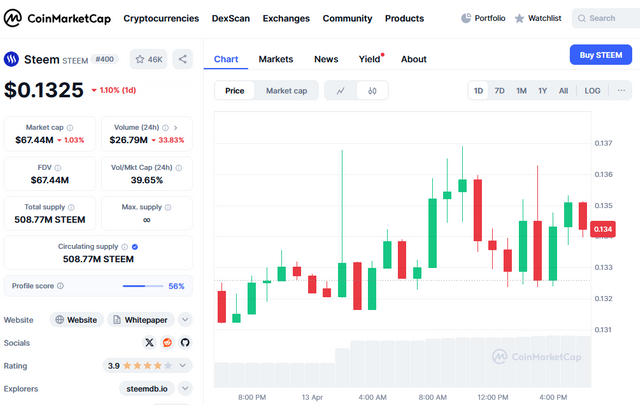Expand the Rating details dropdown
The image size is (640, 405).
tap(183, 366)
